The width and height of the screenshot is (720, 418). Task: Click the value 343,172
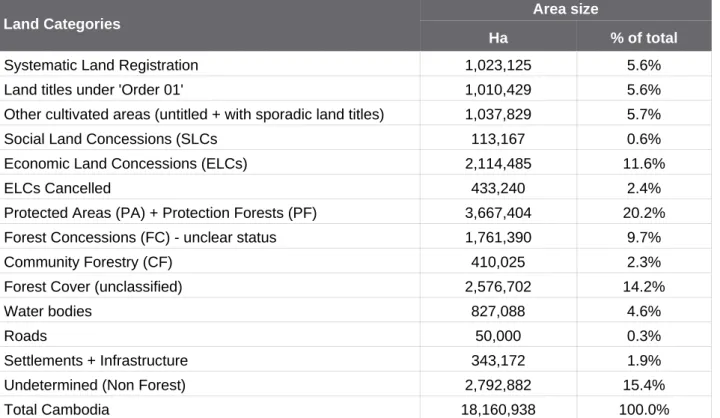(498, 361)
